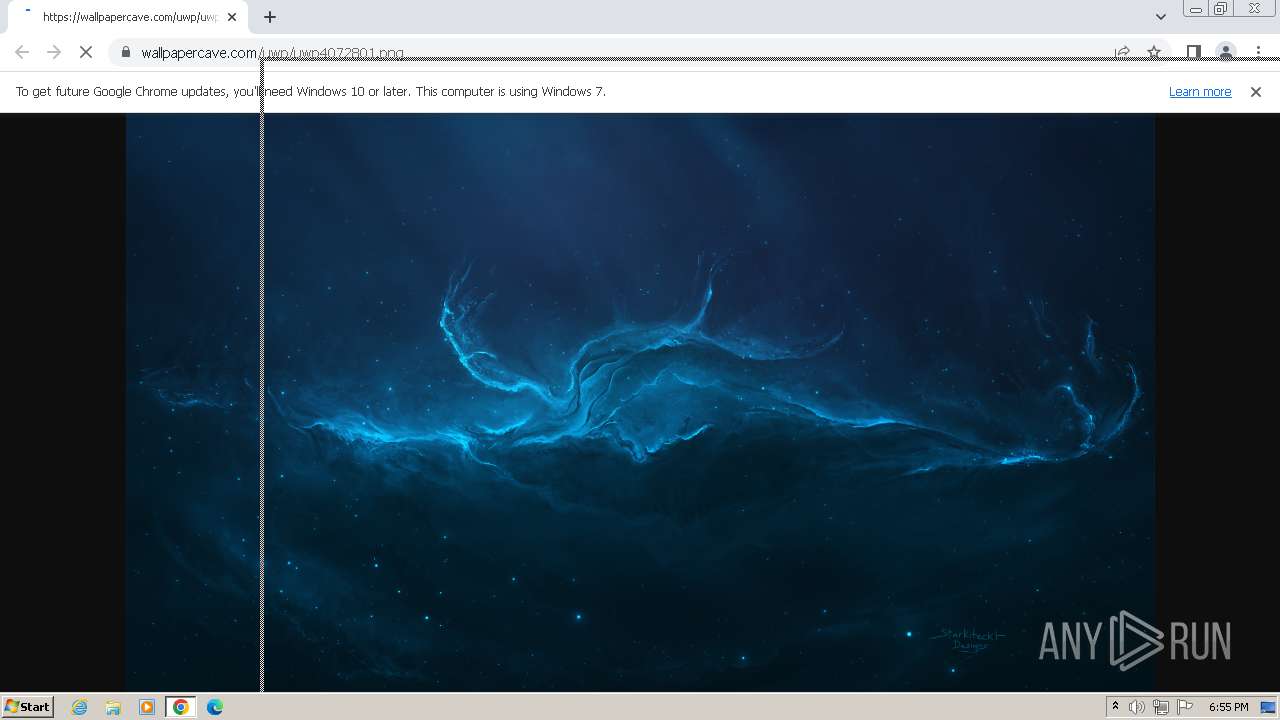This screenshot has width=1280, height=720.
Task: Toggle the Chrome side panel
Action: (1193, 52)
